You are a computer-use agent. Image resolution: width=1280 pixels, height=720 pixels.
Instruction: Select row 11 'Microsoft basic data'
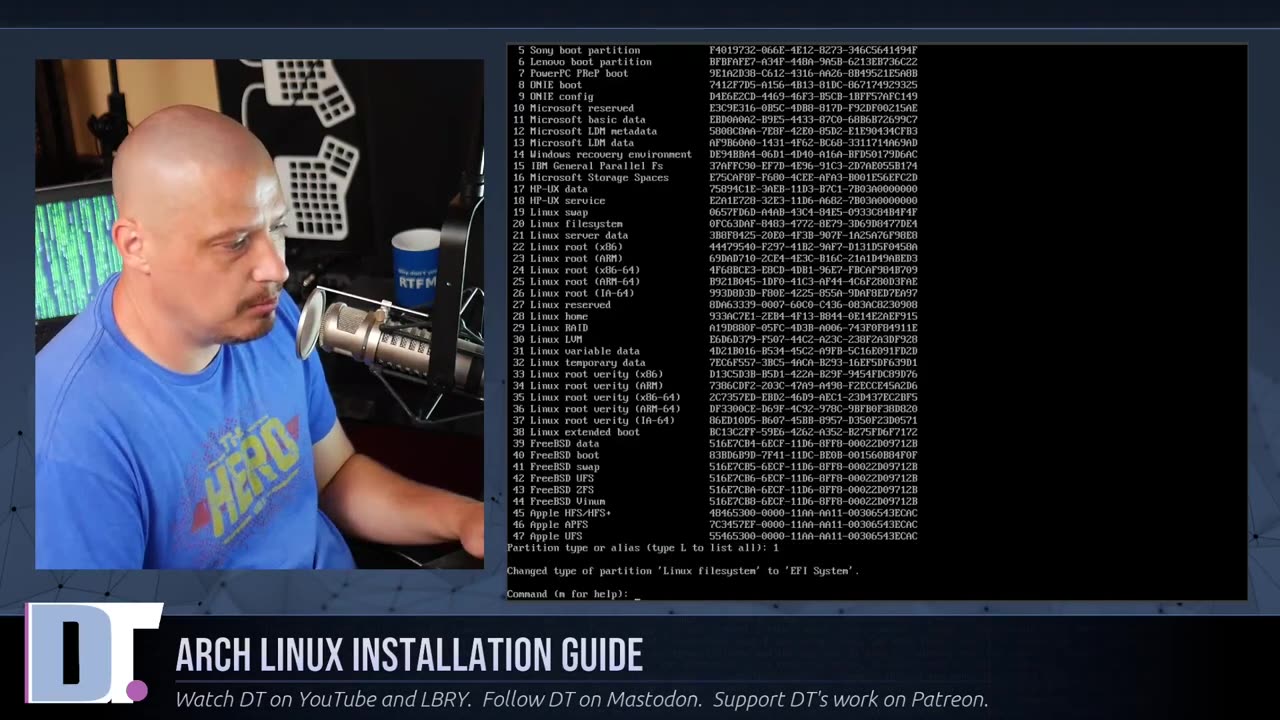(715, 120)
